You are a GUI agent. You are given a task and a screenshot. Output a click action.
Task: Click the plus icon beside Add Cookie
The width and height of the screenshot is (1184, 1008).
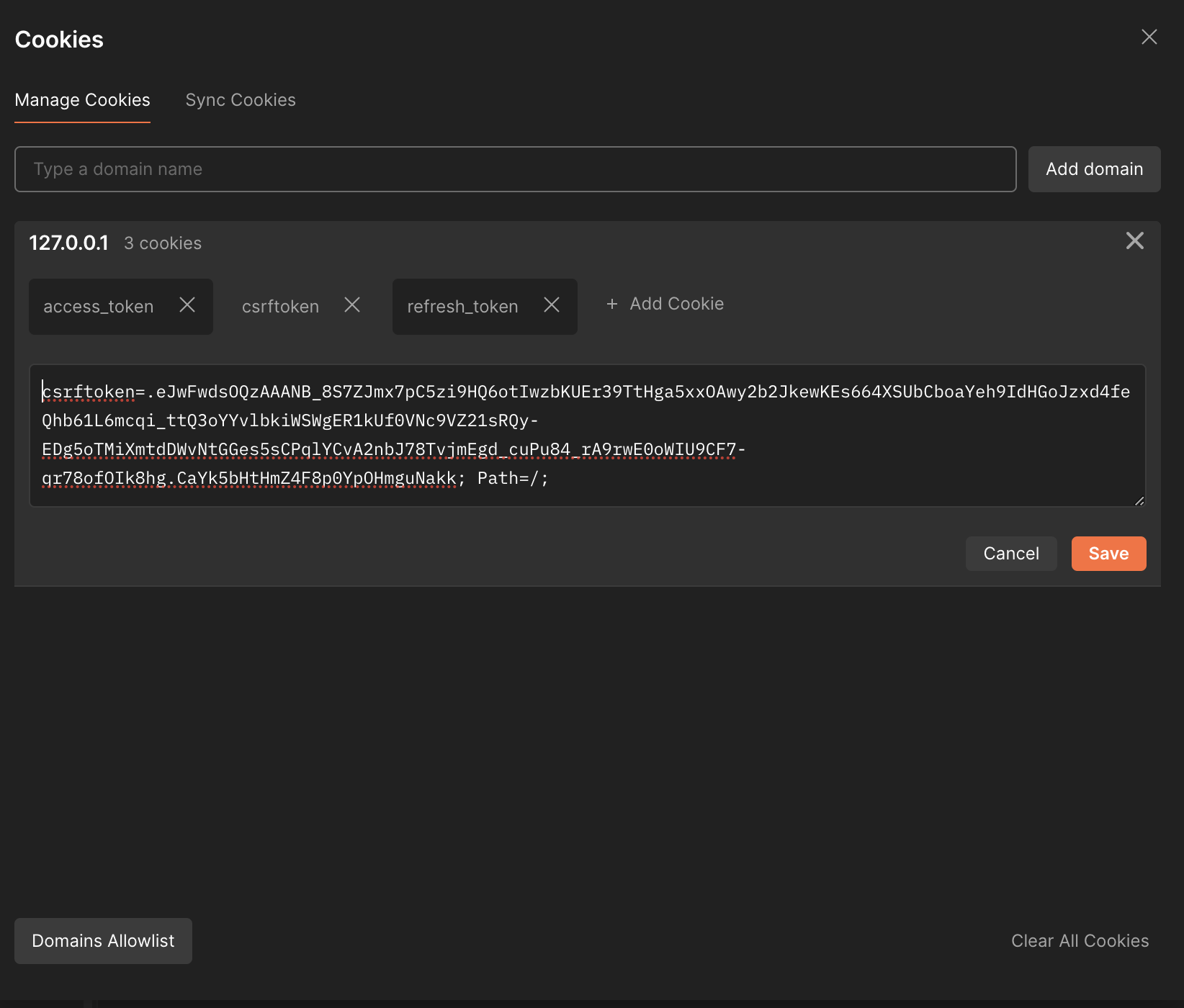612,305
